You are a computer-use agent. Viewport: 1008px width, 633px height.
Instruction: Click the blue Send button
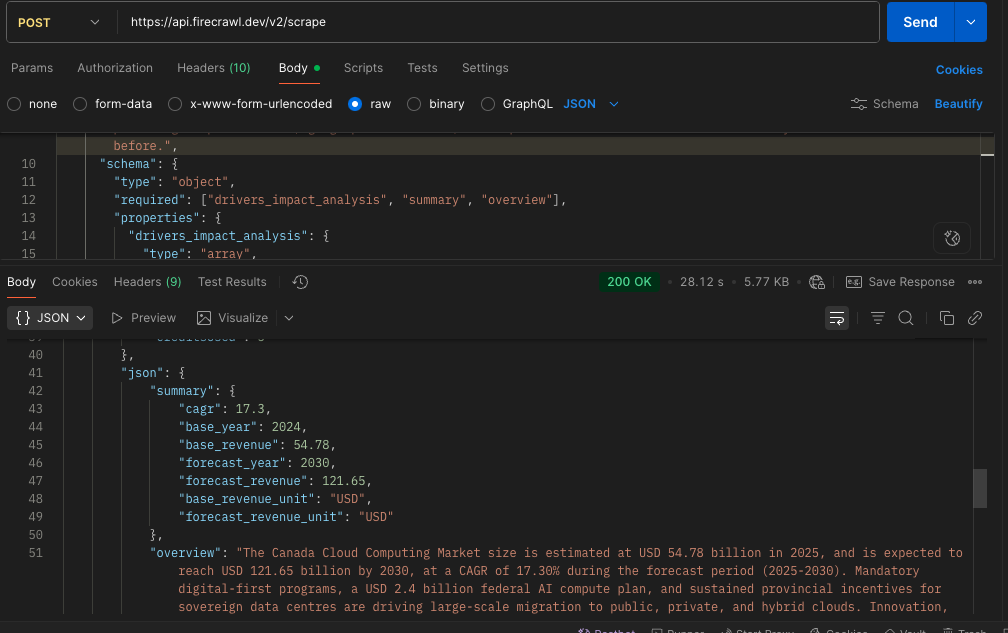point(920,22)
